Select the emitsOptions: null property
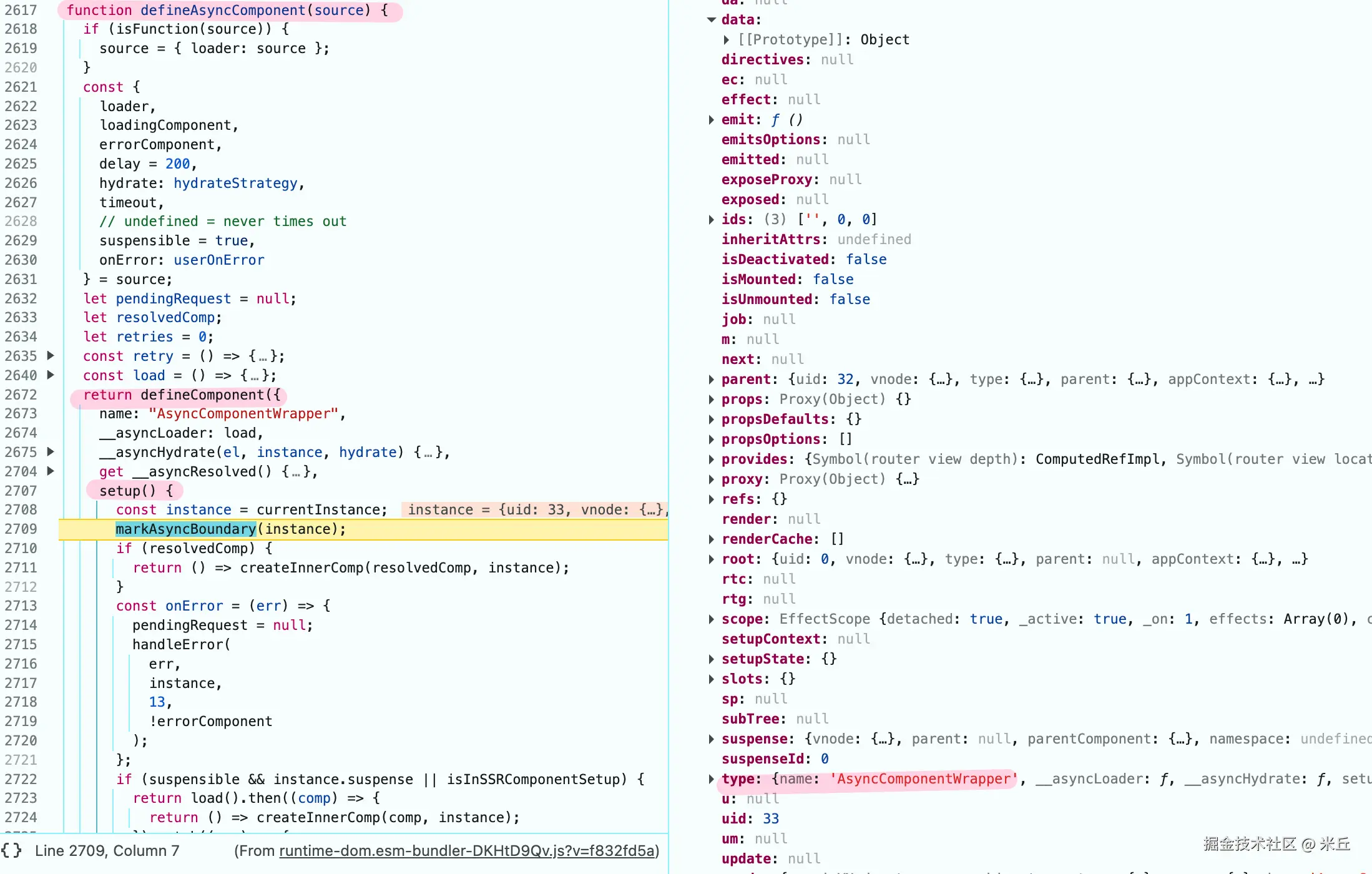The image size is (1372, 874). [x=796, y=139]
